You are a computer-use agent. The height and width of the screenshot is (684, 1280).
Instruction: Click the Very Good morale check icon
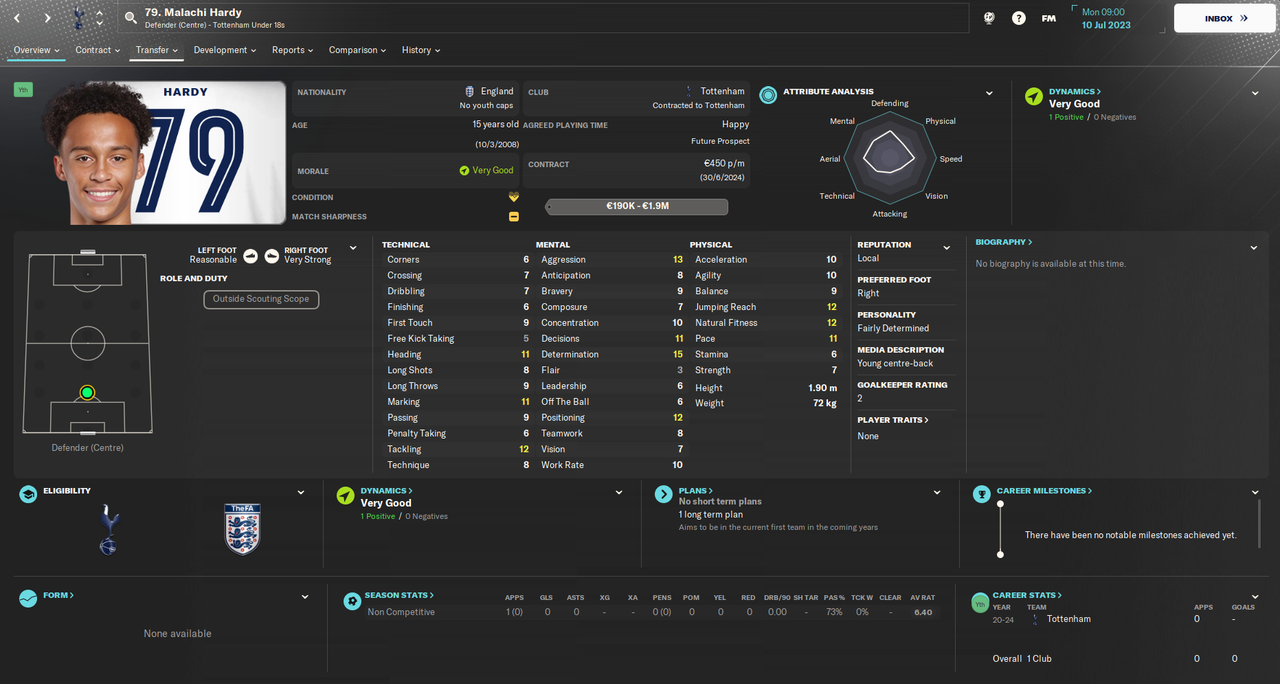click(464, 170)
